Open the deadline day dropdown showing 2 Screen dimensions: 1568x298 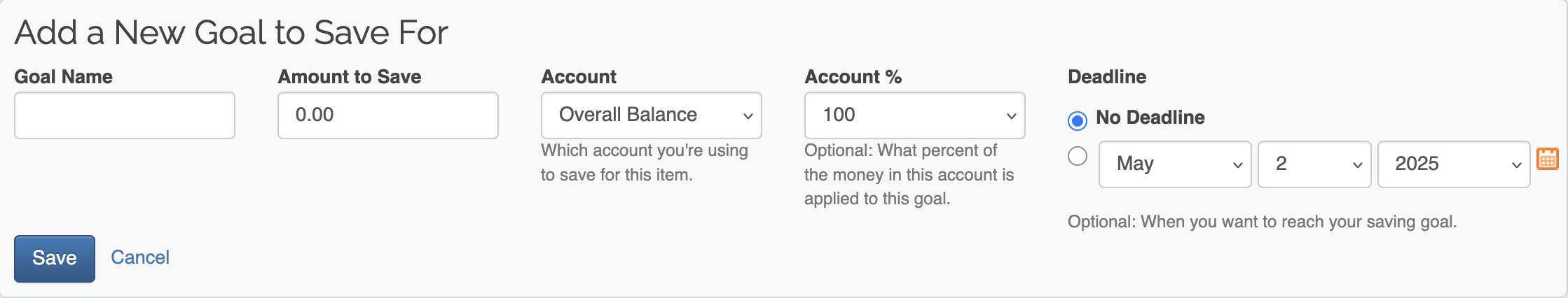tap(1314, 164)
